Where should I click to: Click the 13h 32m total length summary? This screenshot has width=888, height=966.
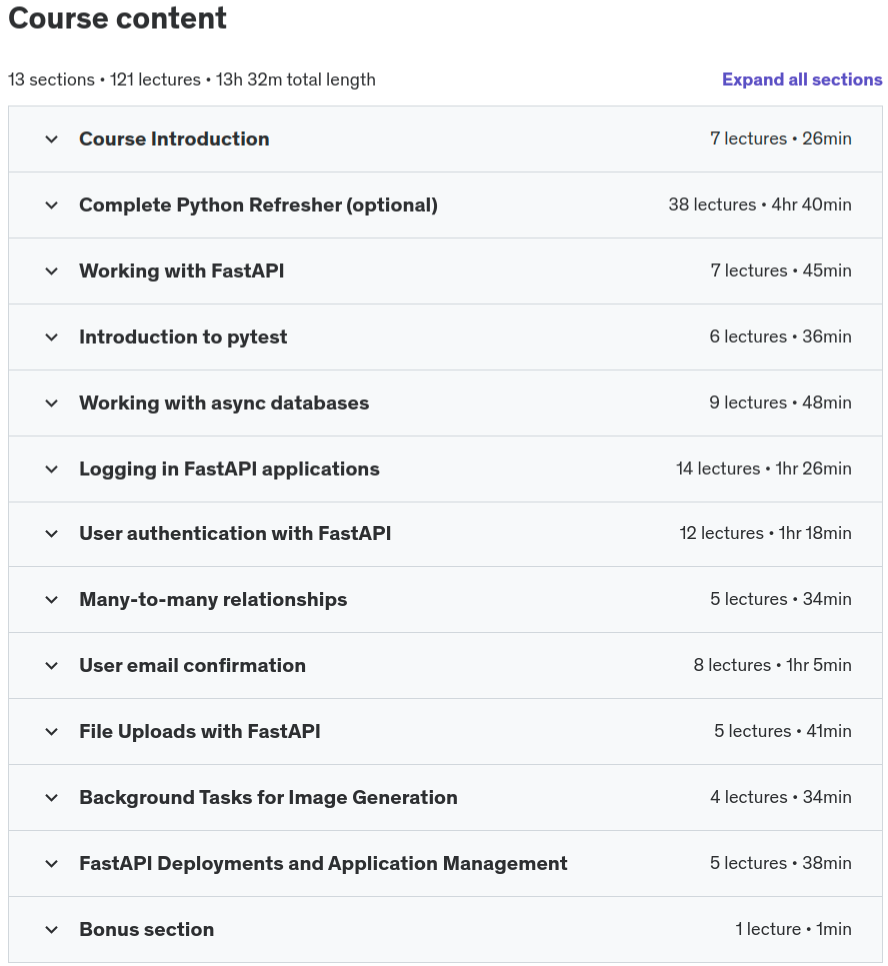point(296,79)
